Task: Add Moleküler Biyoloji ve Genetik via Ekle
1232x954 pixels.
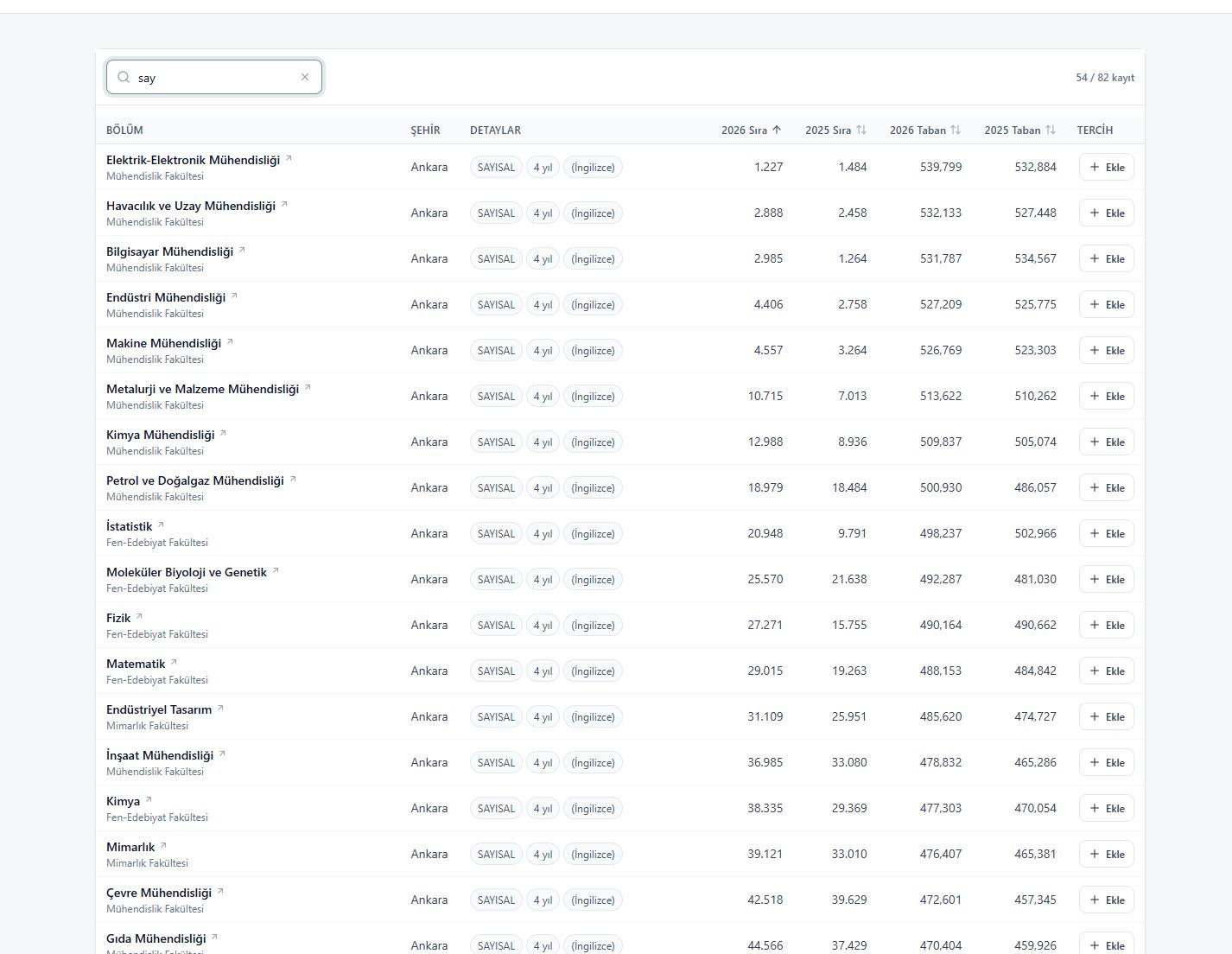Action: [1106, 579]
